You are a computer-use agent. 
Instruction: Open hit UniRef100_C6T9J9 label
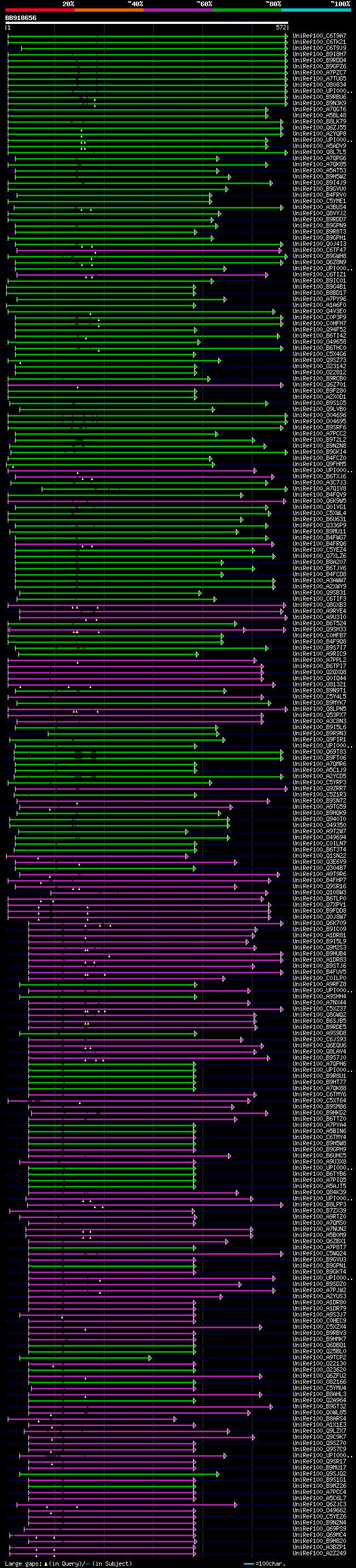click(x=319, y=48)
